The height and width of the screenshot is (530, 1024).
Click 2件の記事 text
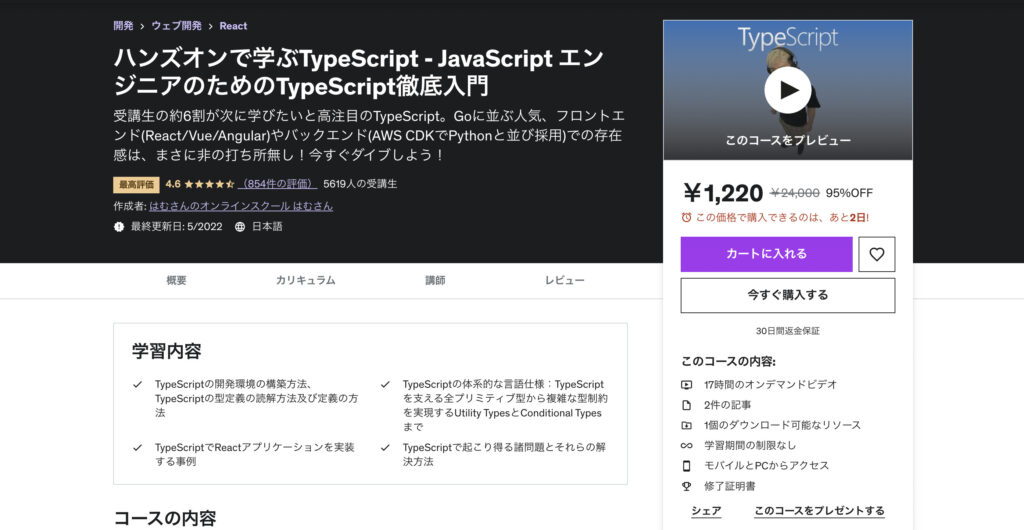(728, 405)
